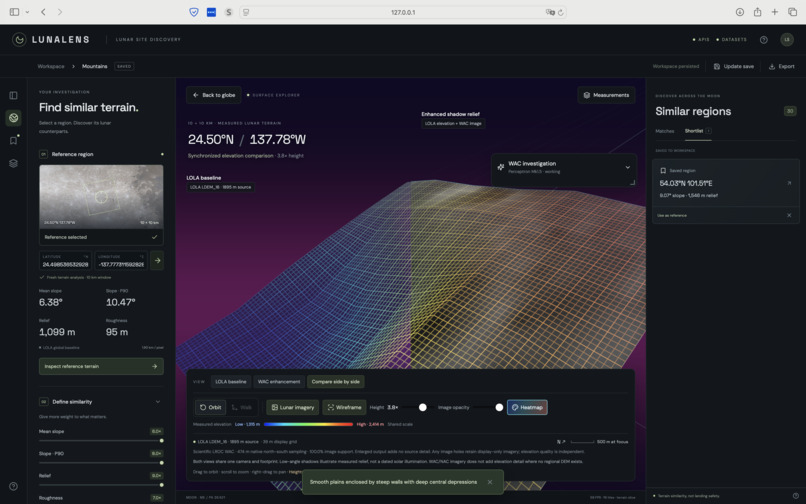
Task: Toggle the Heatmap coloring
Action: [527, 407]
